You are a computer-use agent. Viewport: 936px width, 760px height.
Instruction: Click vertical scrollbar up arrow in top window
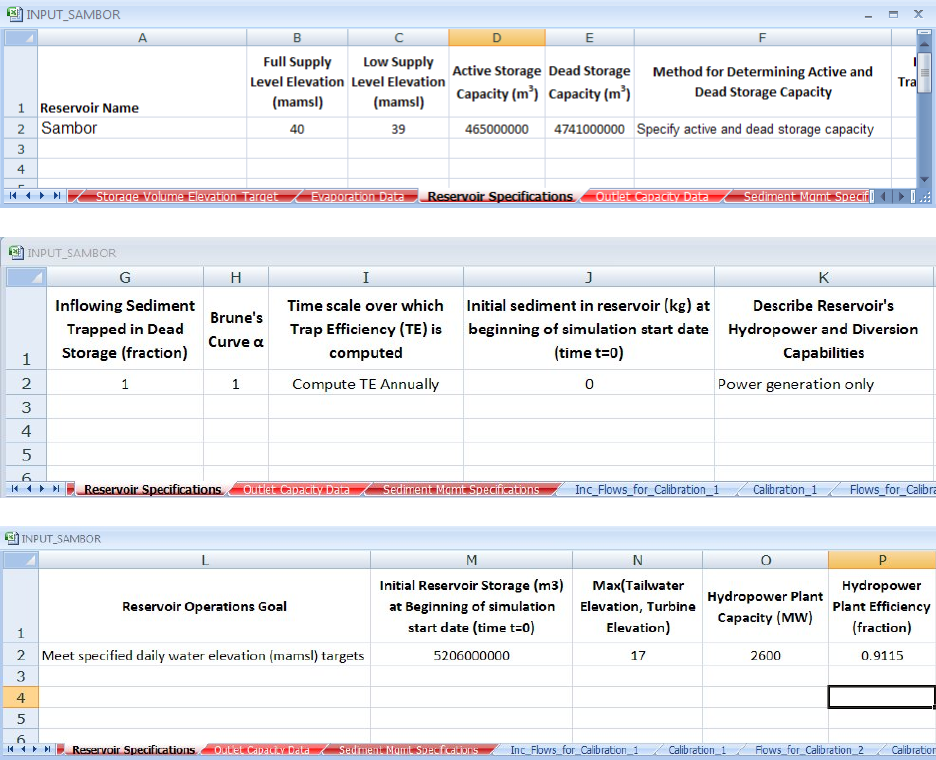pyautogui.click(x=924, y=42)
